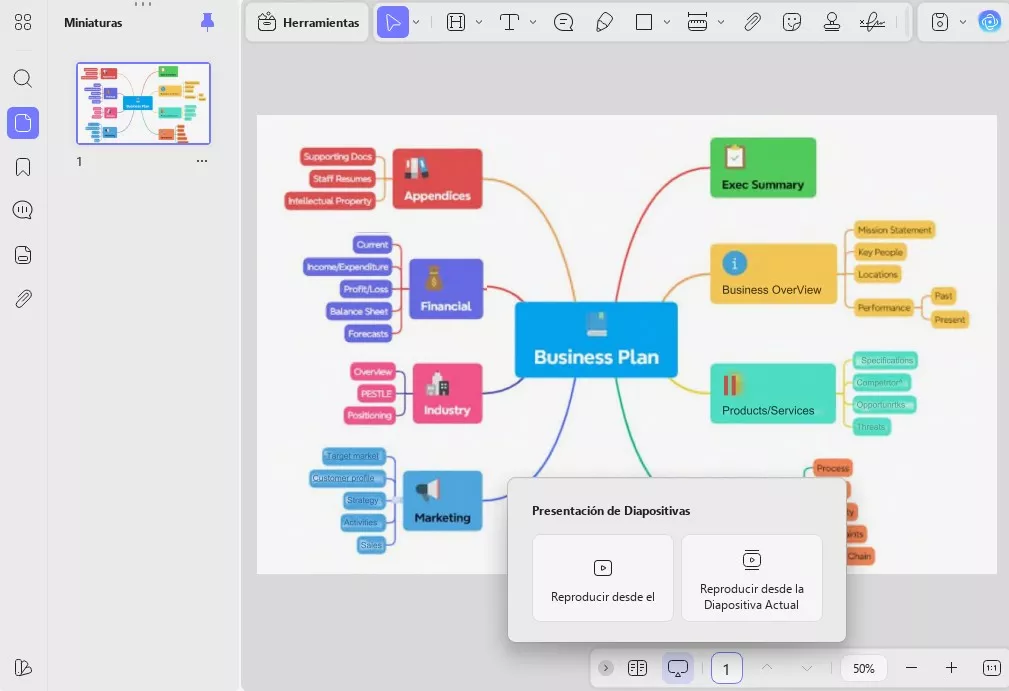
Task: Open the attachments panel in sidebar
Action: (x=23, y=299)
